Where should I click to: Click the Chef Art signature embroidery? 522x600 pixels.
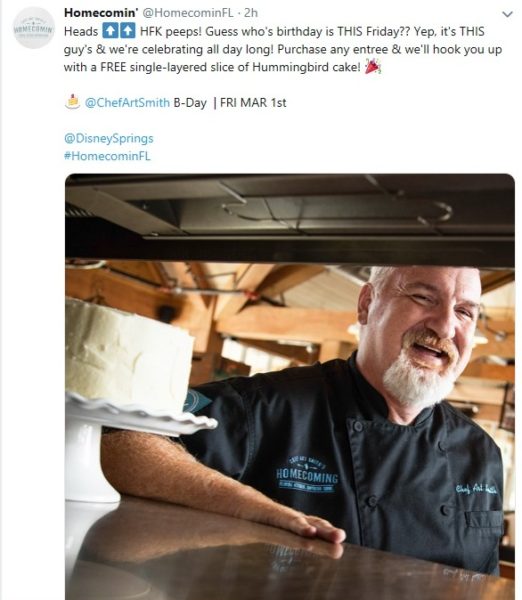click(476, 489)
